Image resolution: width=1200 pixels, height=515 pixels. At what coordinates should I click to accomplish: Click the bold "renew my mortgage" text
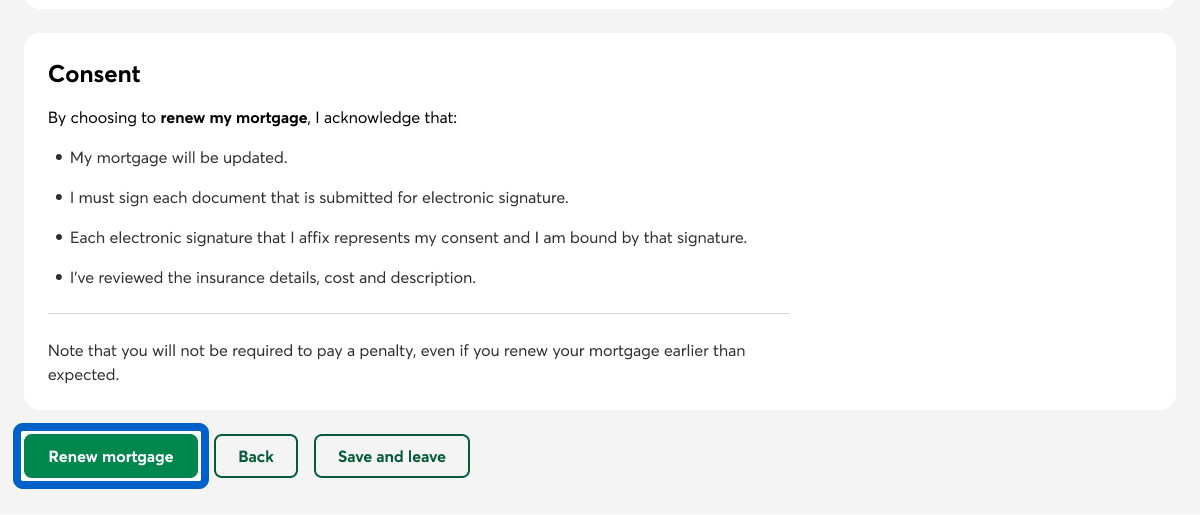[x=233, y=118]
